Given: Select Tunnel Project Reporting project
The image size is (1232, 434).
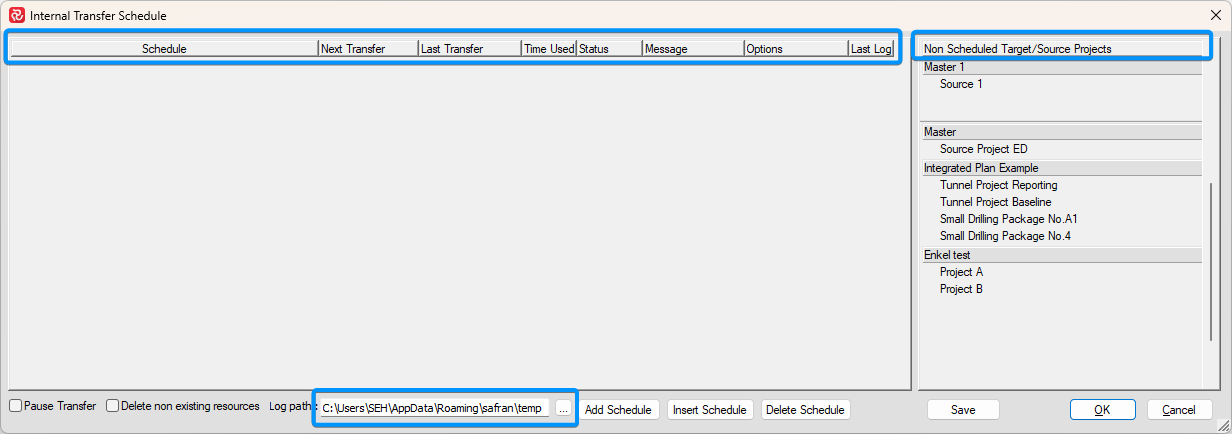Looking at the screenshot, I should click(998, 185).
